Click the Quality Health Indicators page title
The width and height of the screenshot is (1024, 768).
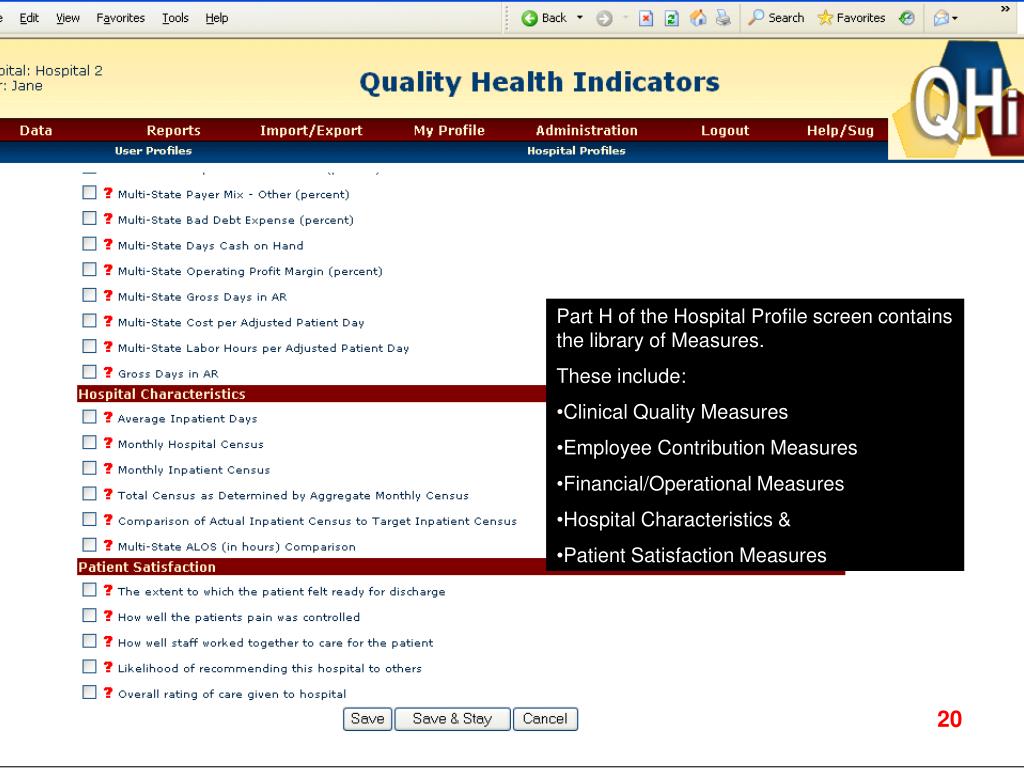[539, 82]
